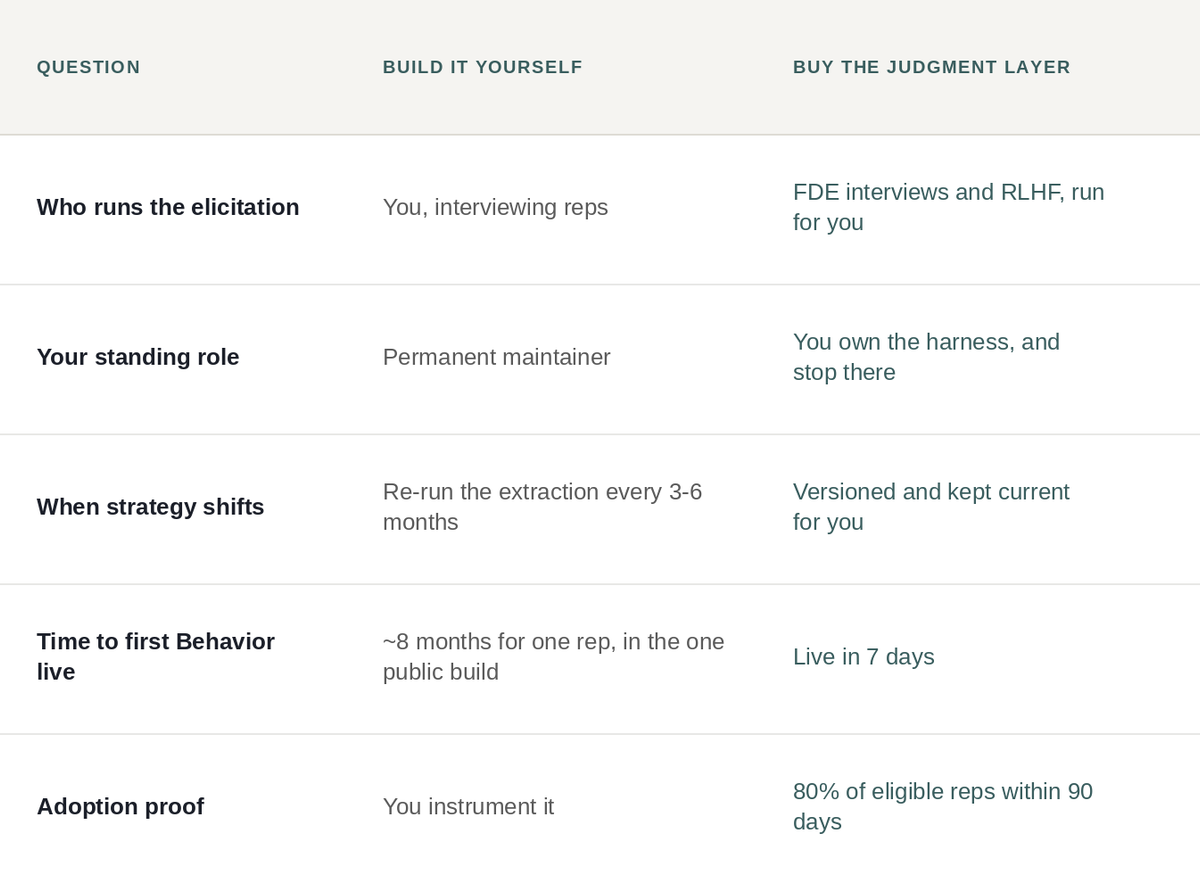Screen dimensions: 1200x883
Task: Select the 'When strategy shifts' row label
Action: click(150, 507)
